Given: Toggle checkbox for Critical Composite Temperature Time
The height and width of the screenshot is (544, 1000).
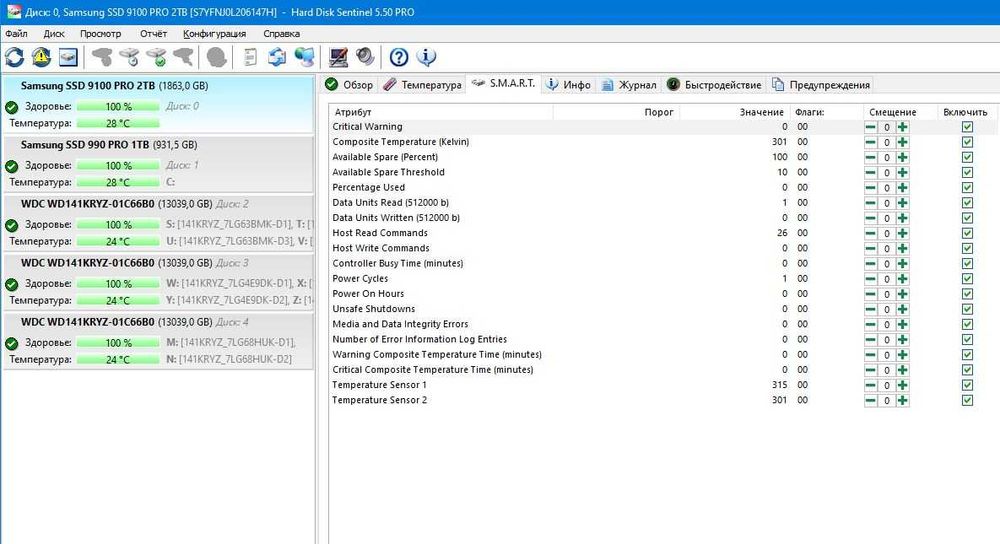Looking at the screenshot, I should (x=967, y=370).
